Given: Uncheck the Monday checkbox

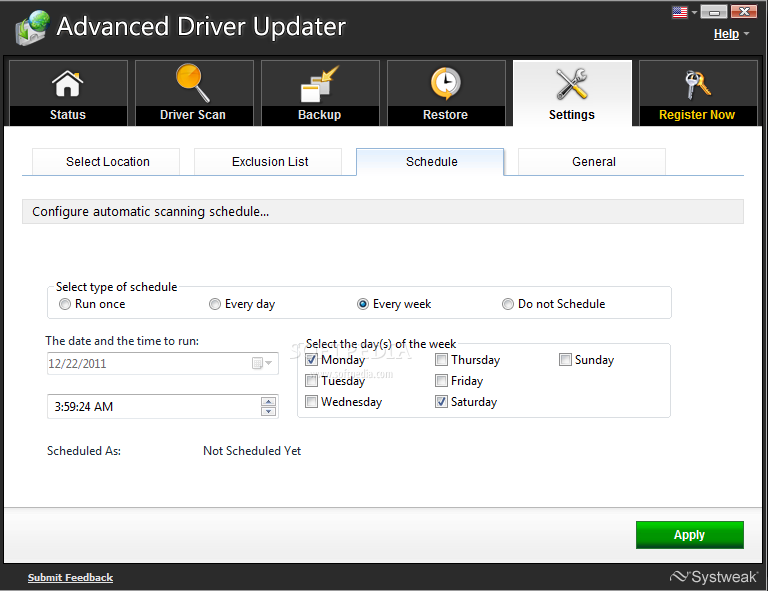Looking at the screenshot, I should pos(312,359).
